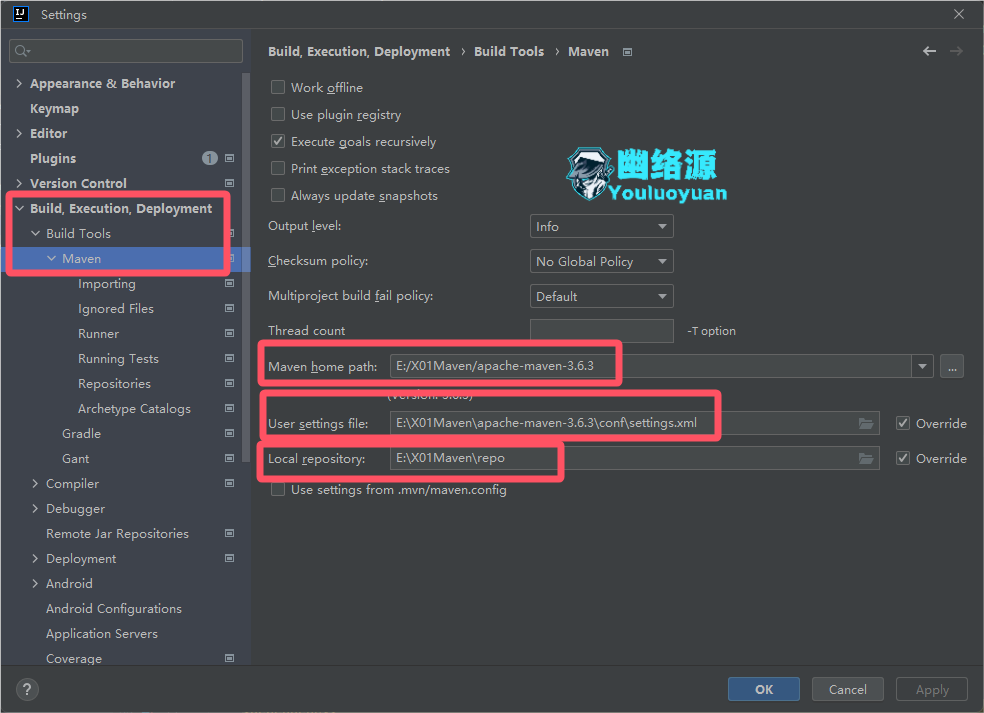Viewport: 984px width, 713px height.
Task: Collapse Build, Execution, Deployment section
Action: tap(19, 208)
